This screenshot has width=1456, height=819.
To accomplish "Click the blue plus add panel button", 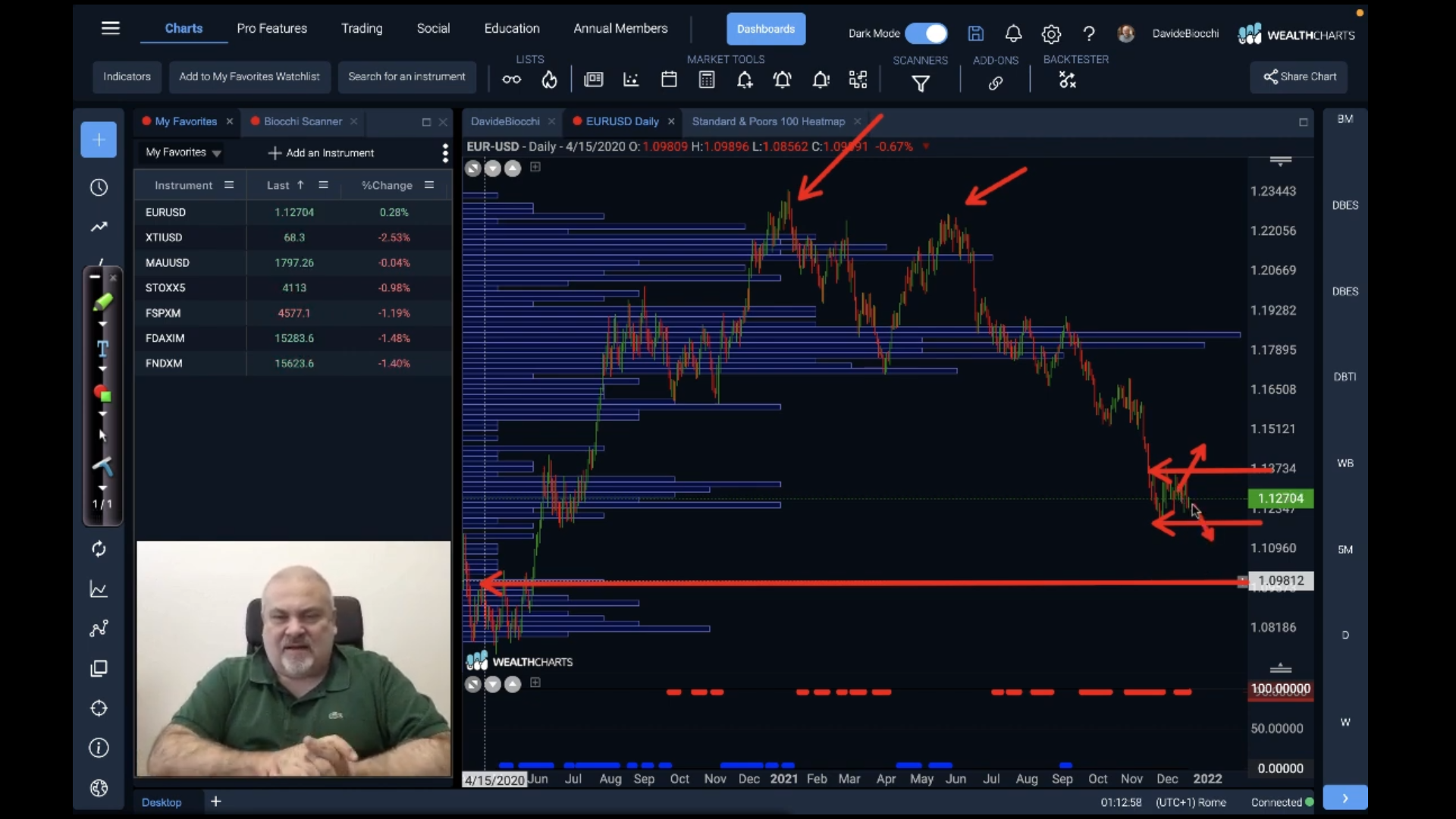I will pyautogui.click(x=99, y=140).
